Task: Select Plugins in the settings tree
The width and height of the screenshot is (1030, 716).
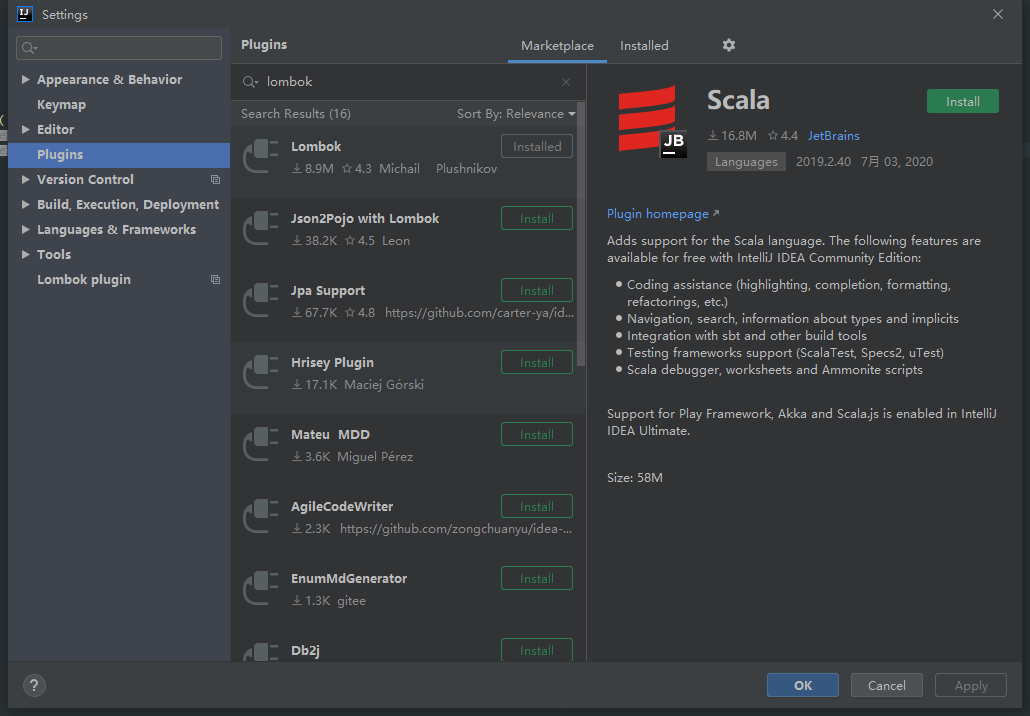Action: 119,154
